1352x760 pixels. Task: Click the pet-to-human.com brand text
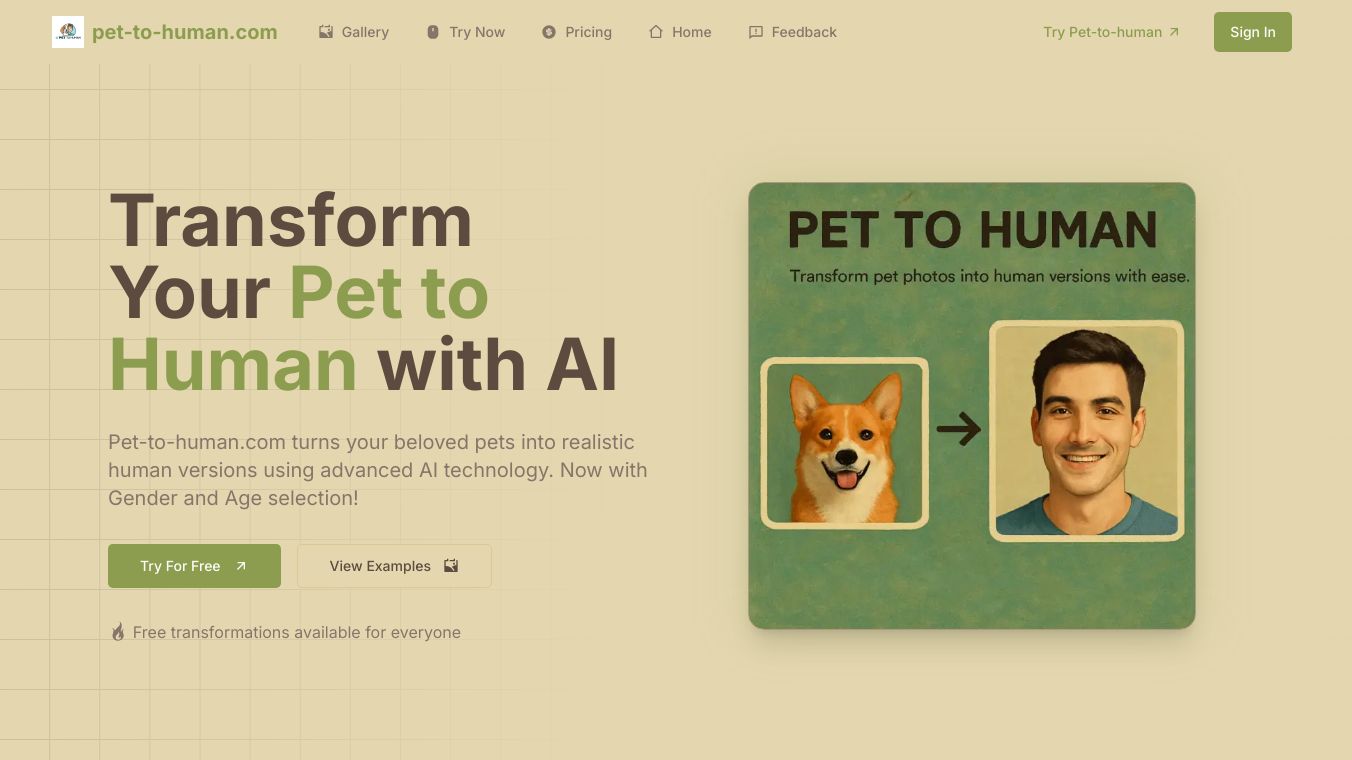coord(185,32)
